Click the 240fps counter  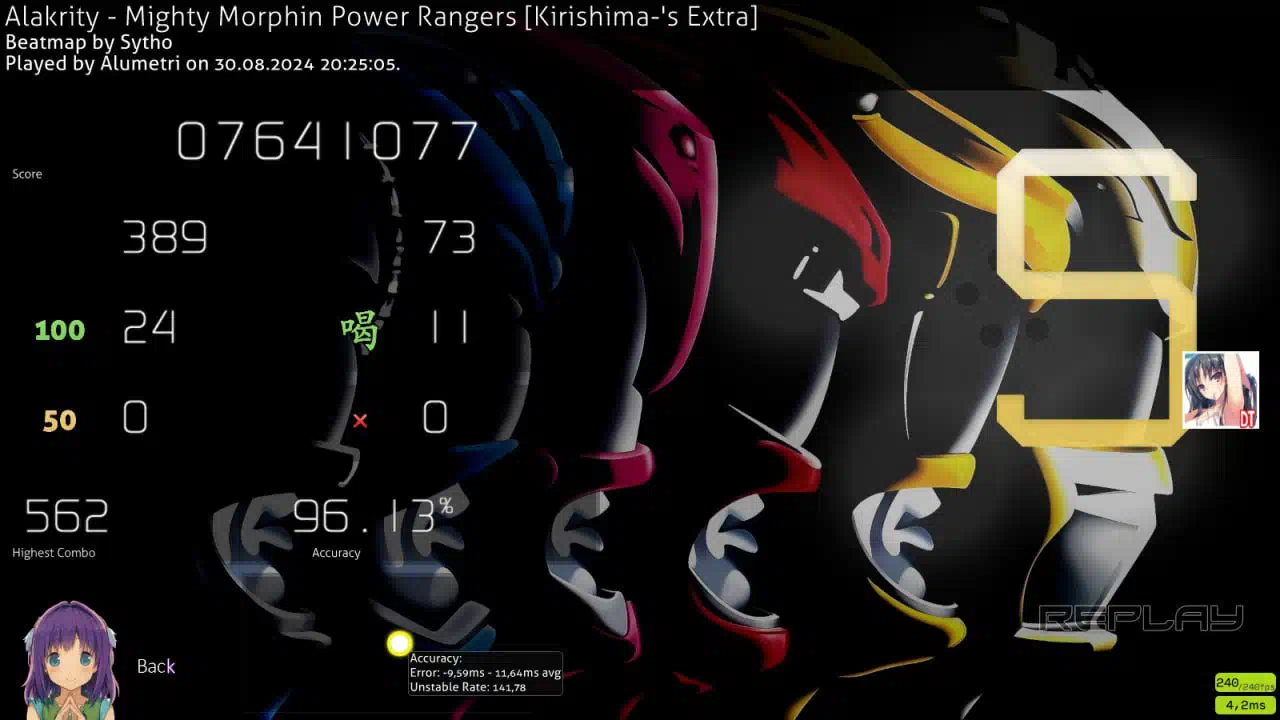[x=1245, y=684]
